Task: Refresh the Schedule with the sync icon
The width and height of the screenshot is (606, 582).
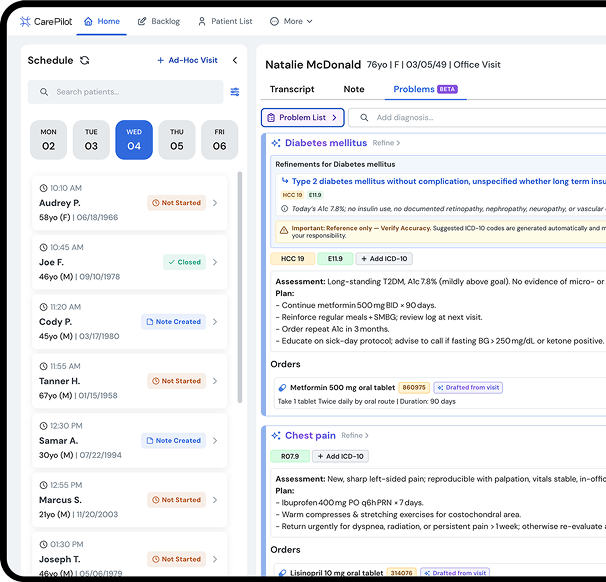Action: click(85, 60)
